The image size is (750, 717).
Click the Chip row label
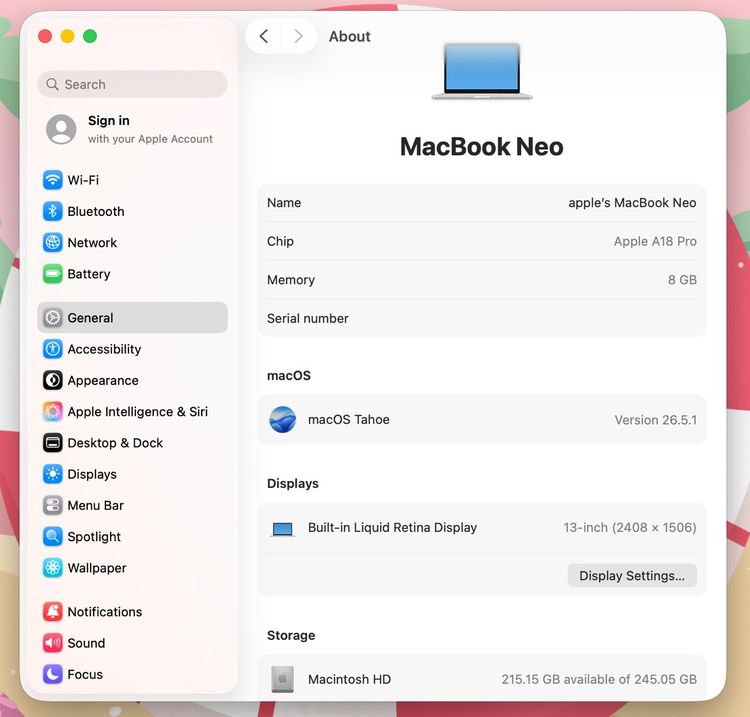(280, 241)
